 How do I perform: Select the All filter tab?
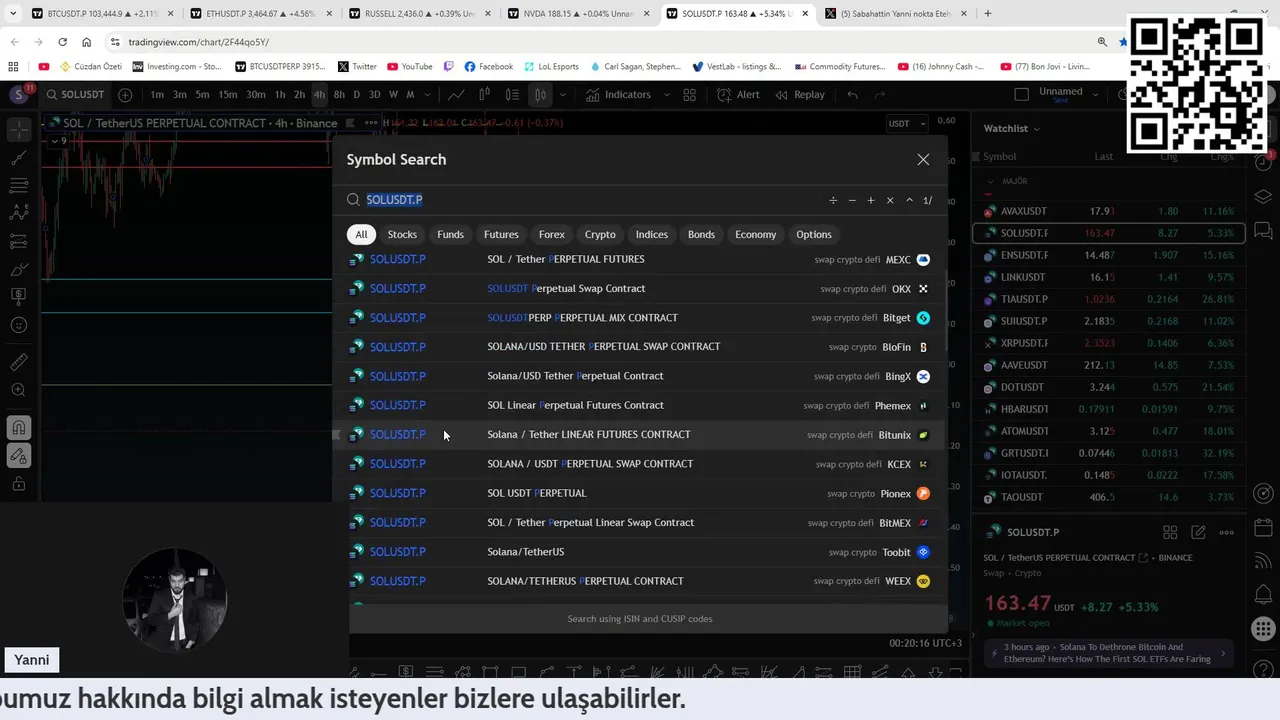click(x=361, y=234)
